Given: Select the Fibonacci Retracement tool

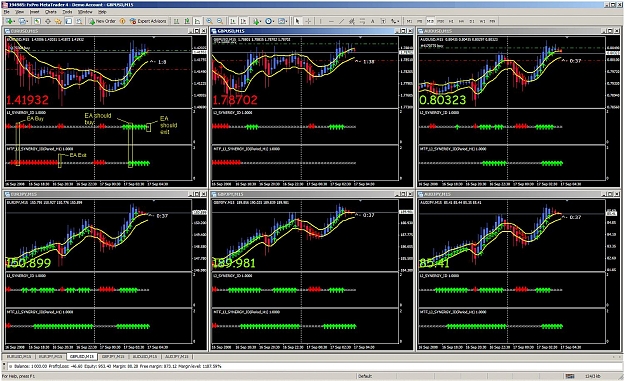Looking at the screenshot, I should (362, 21).
